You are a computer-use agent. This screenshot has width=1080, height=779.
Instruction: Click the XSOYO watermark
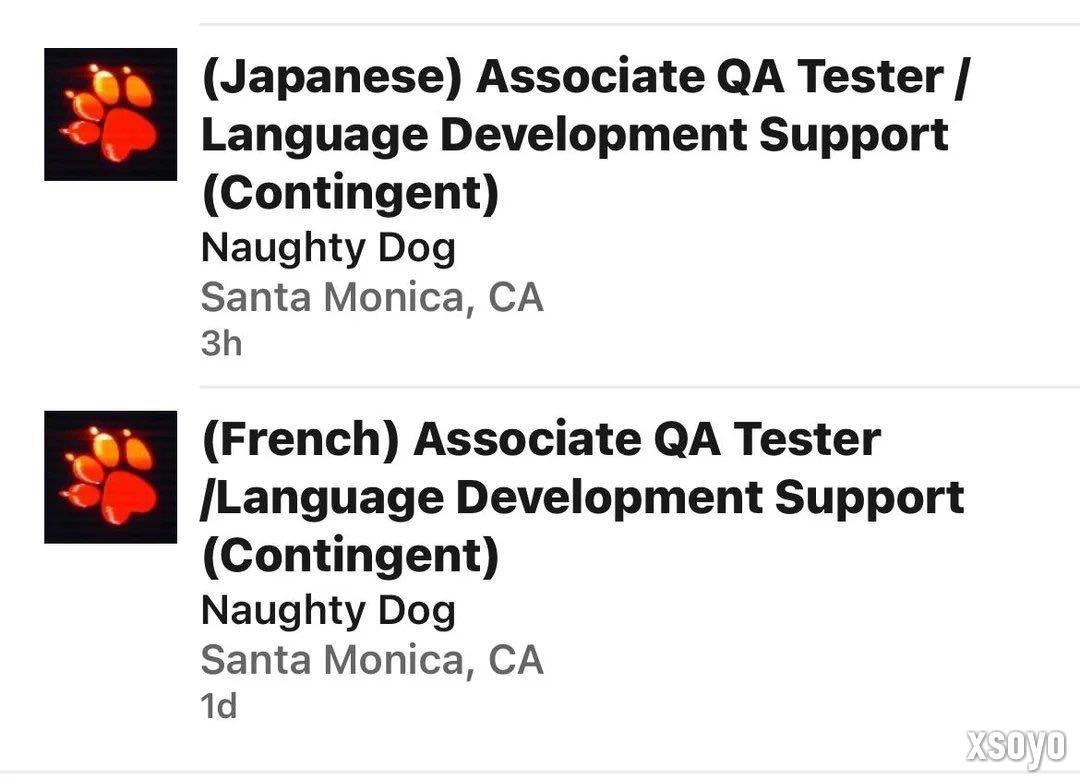pos(1015,746)
